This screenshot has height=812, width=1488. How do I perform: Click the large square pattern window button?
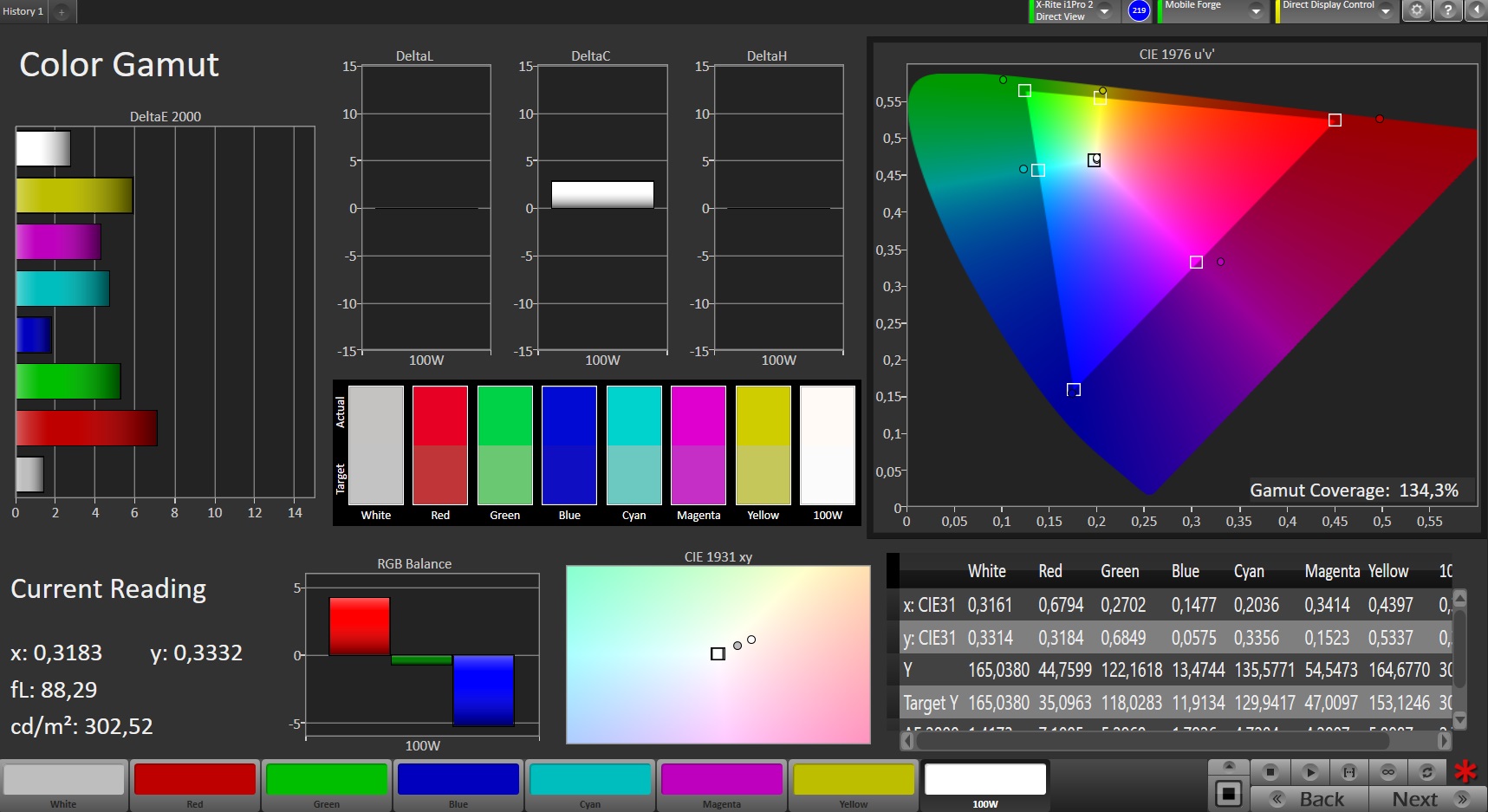[x=1228, y=794]
